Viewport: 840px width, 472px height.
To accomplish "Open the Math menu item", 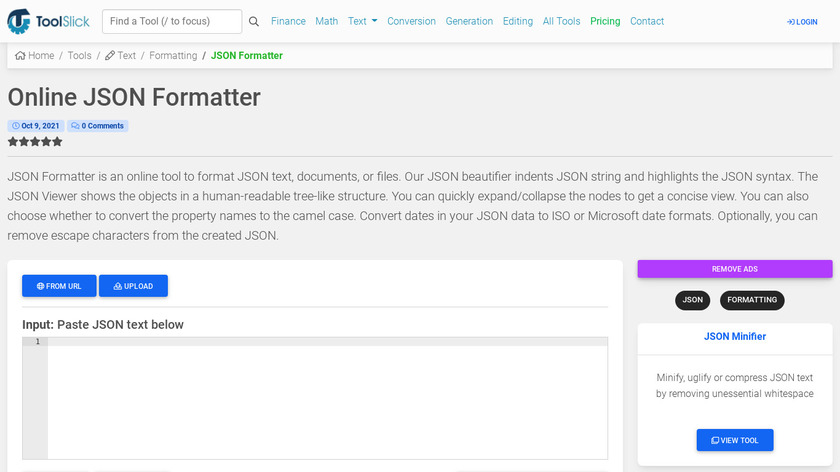I will coord(326,21).
